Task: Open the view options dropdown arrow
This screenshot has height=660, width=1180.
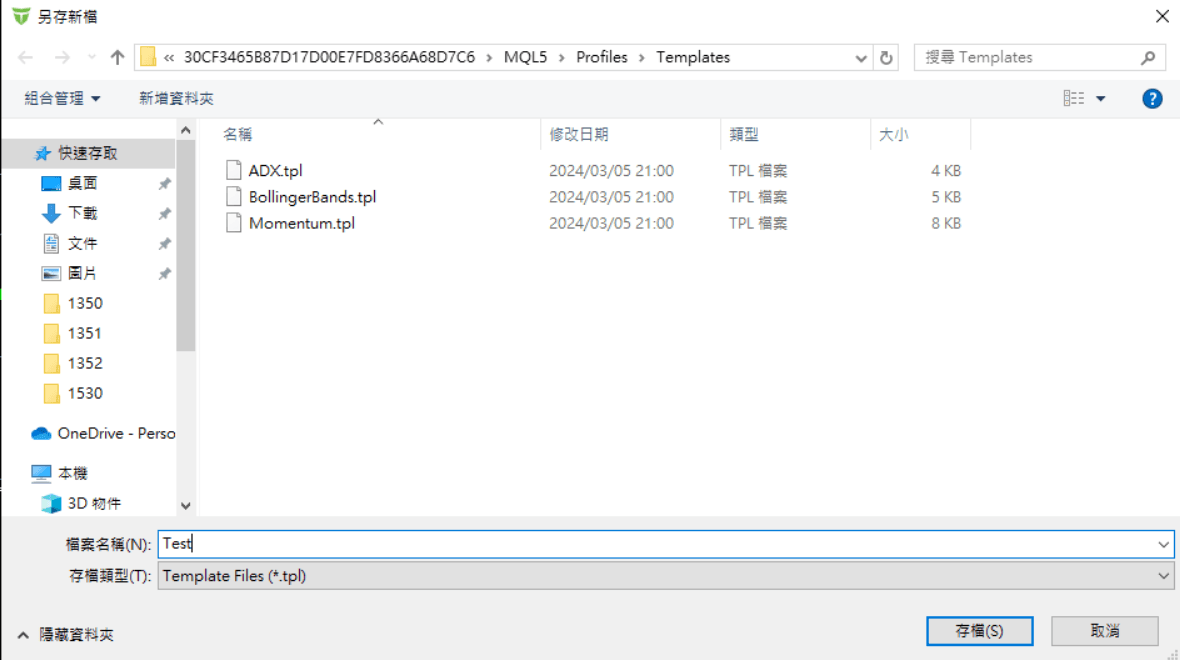Action: point(1100,99)
